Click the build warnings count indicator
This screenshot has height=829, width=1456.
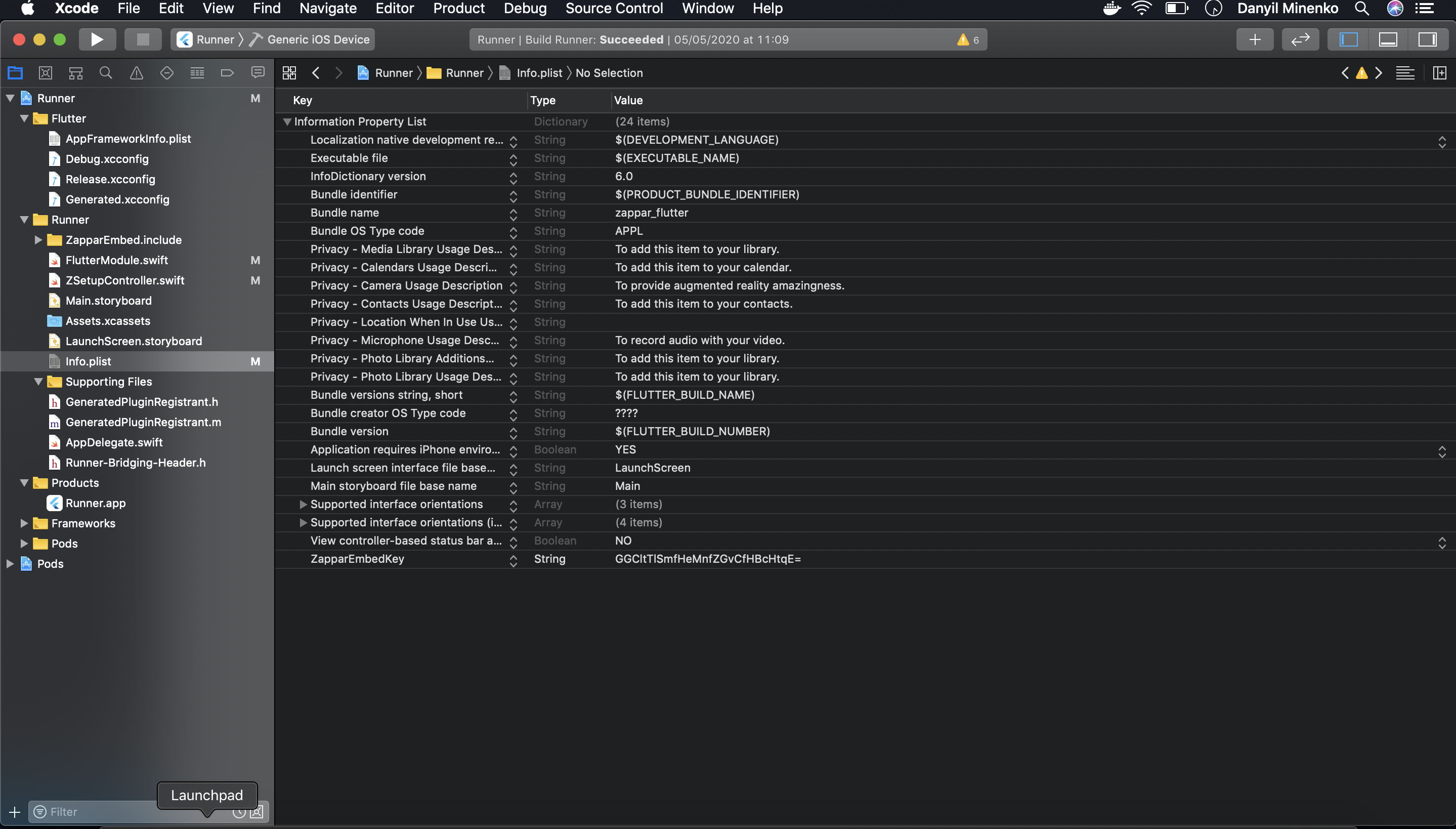point(968,39)
